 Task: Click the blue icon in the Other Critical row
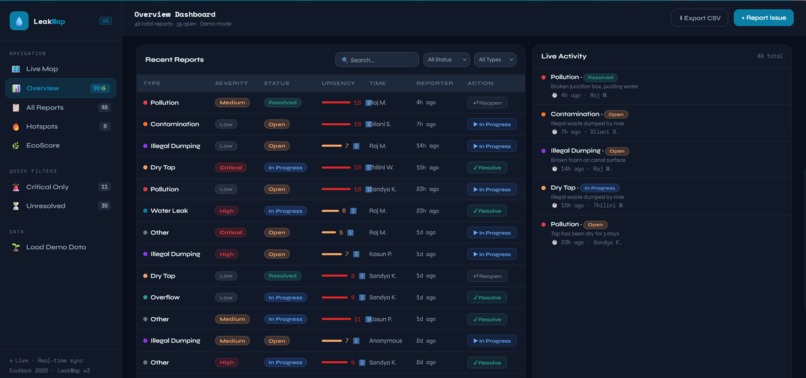tap(350, 232)
